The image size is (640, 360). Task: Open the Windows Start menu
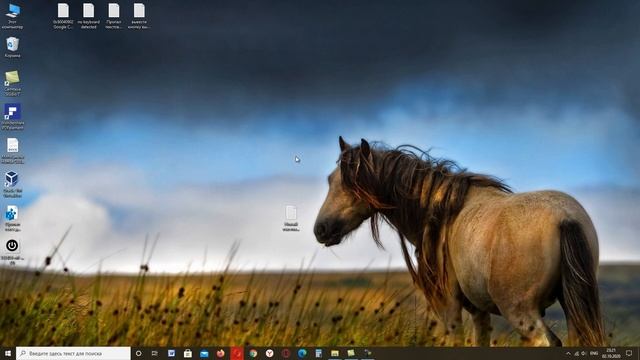coord(7,353)
